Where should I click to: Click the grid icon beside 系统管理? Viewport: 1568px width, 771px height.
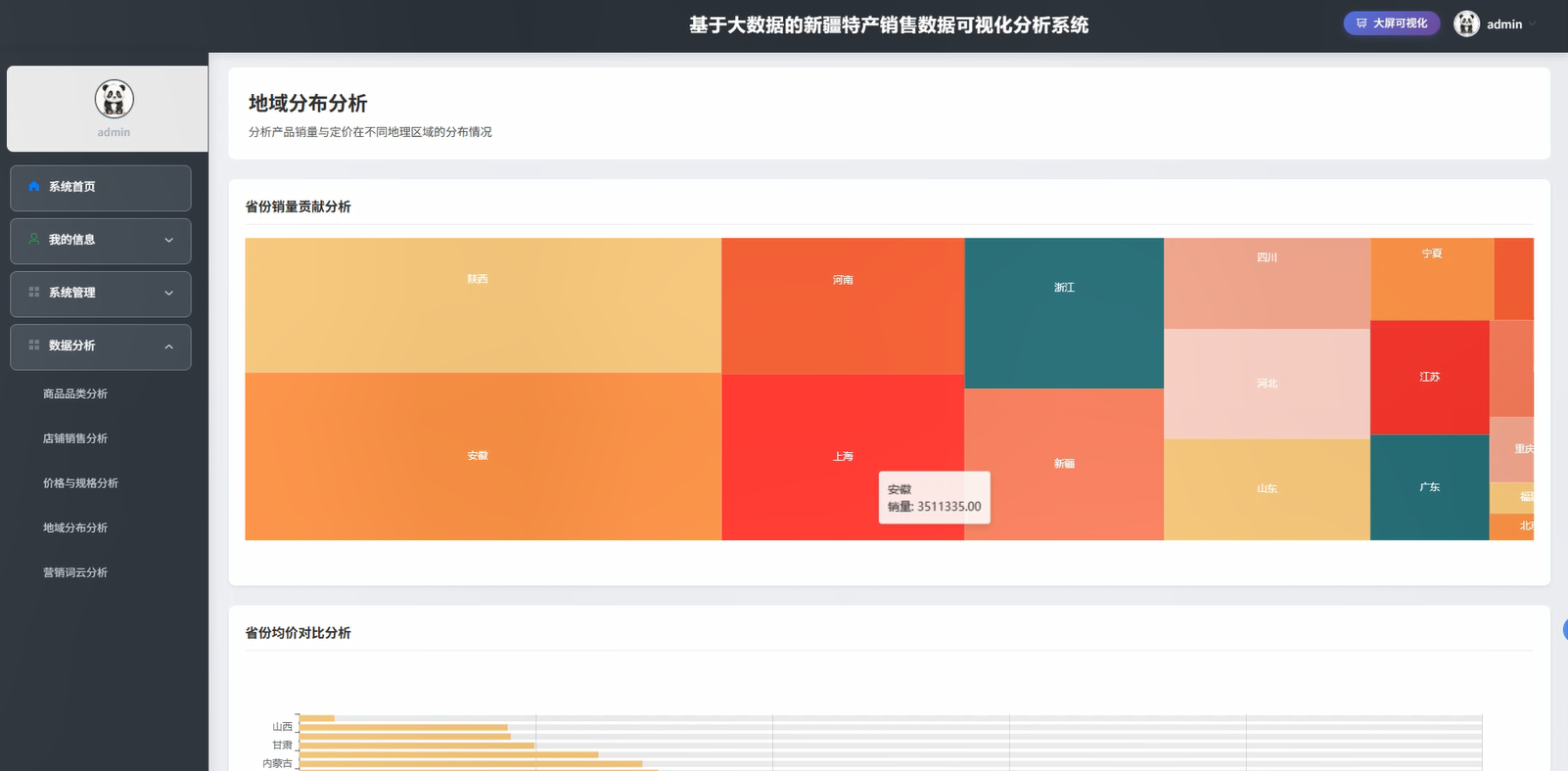pos(34,292)
